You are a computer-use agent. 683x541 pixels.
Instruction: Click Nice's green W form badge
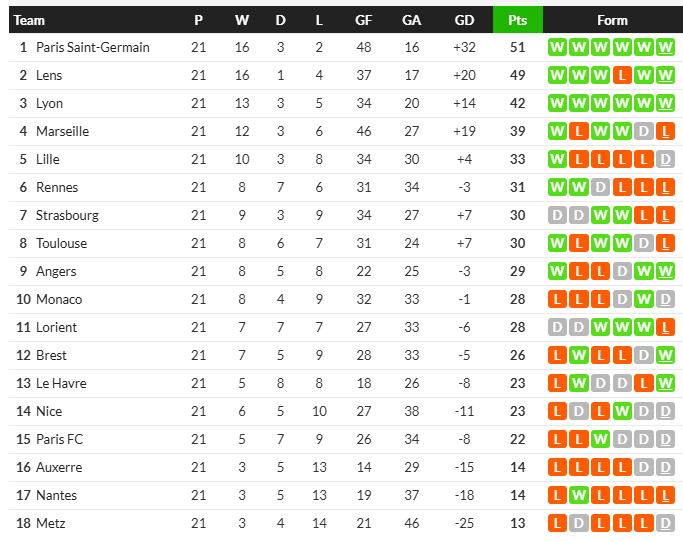tap(622, 411)
